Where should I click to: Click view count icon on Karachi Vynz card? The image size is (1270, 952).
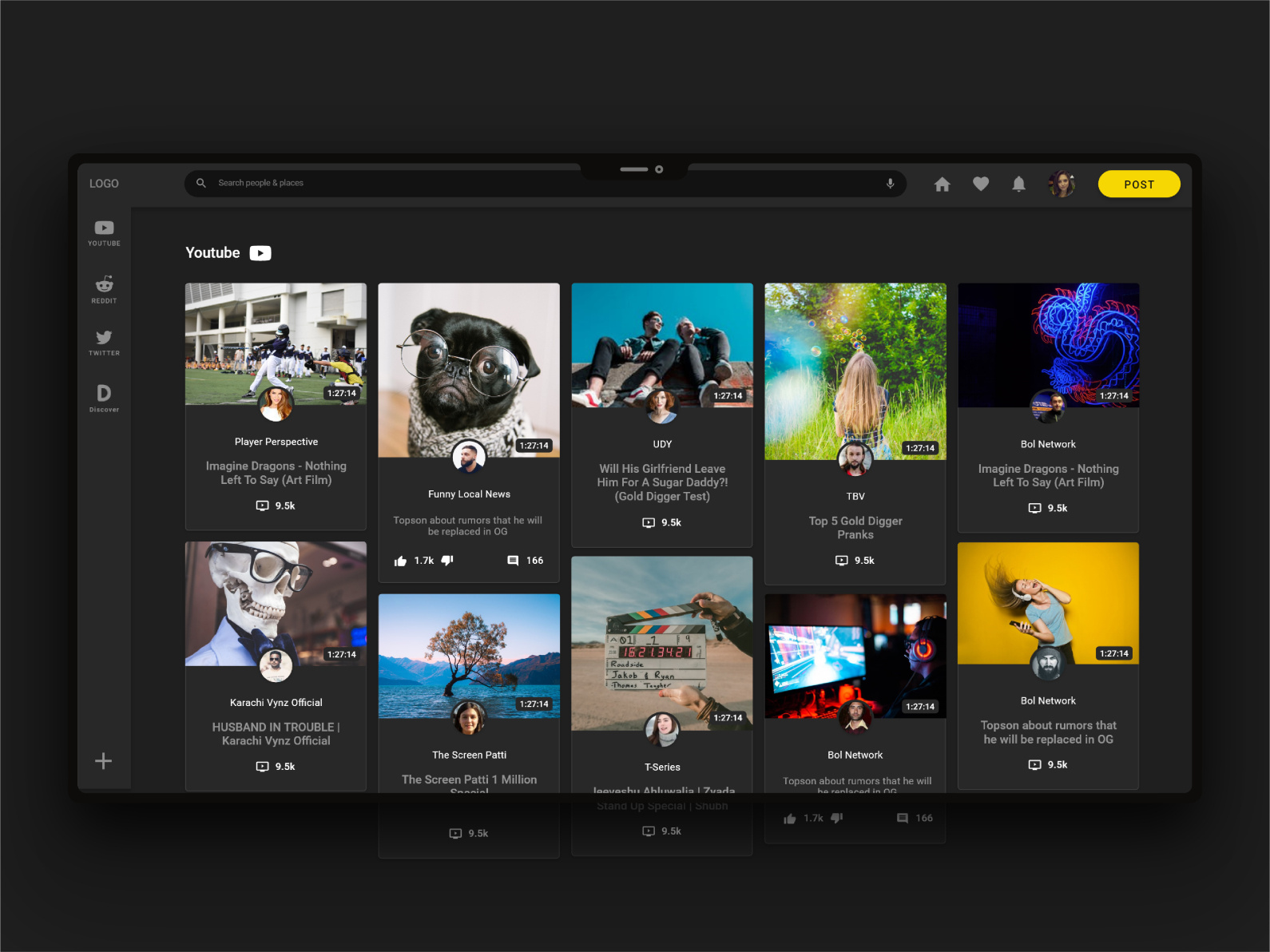[262, 767]
